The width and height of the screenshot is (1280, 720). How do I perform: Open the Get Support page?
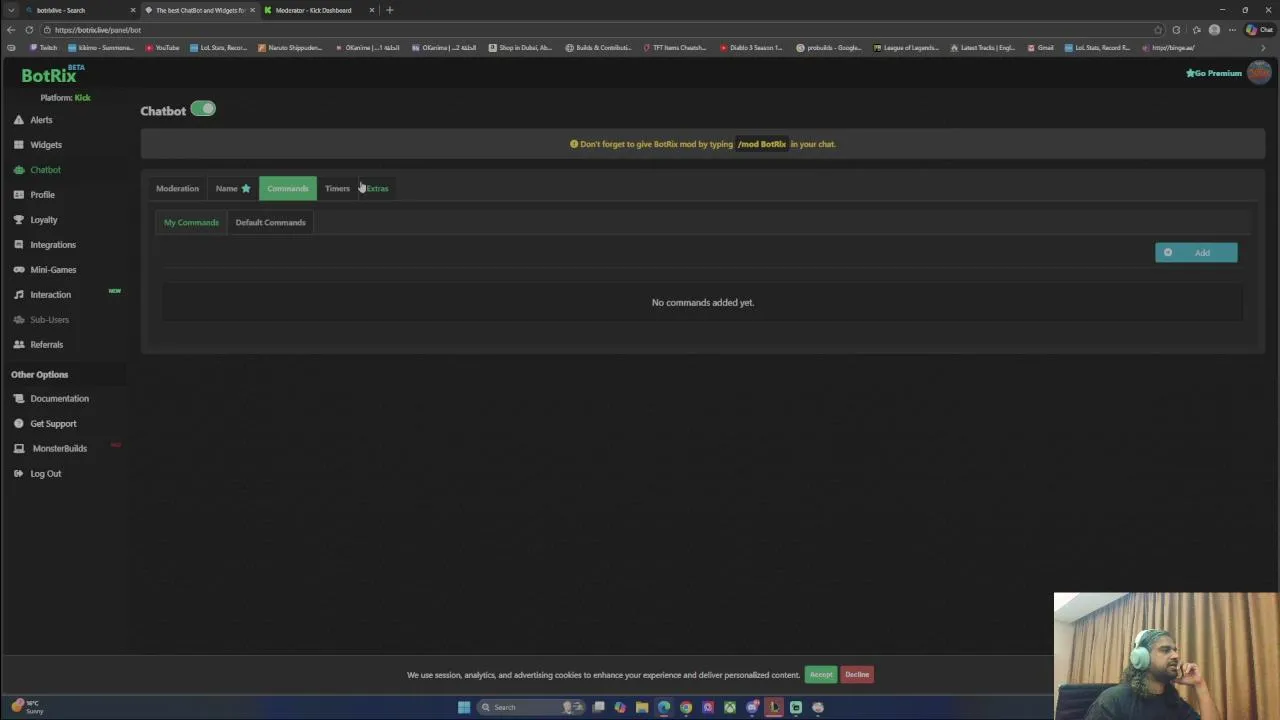(x=45, y=424)
